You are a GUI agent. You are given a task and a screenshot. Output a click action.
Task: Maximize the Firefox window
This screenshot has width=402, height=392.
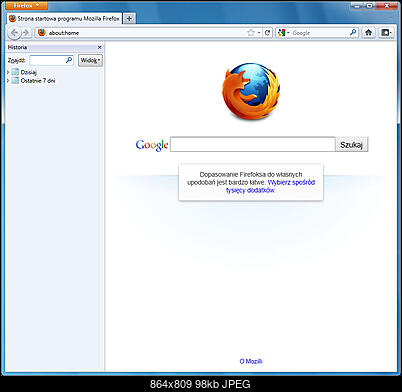[370, 5]
